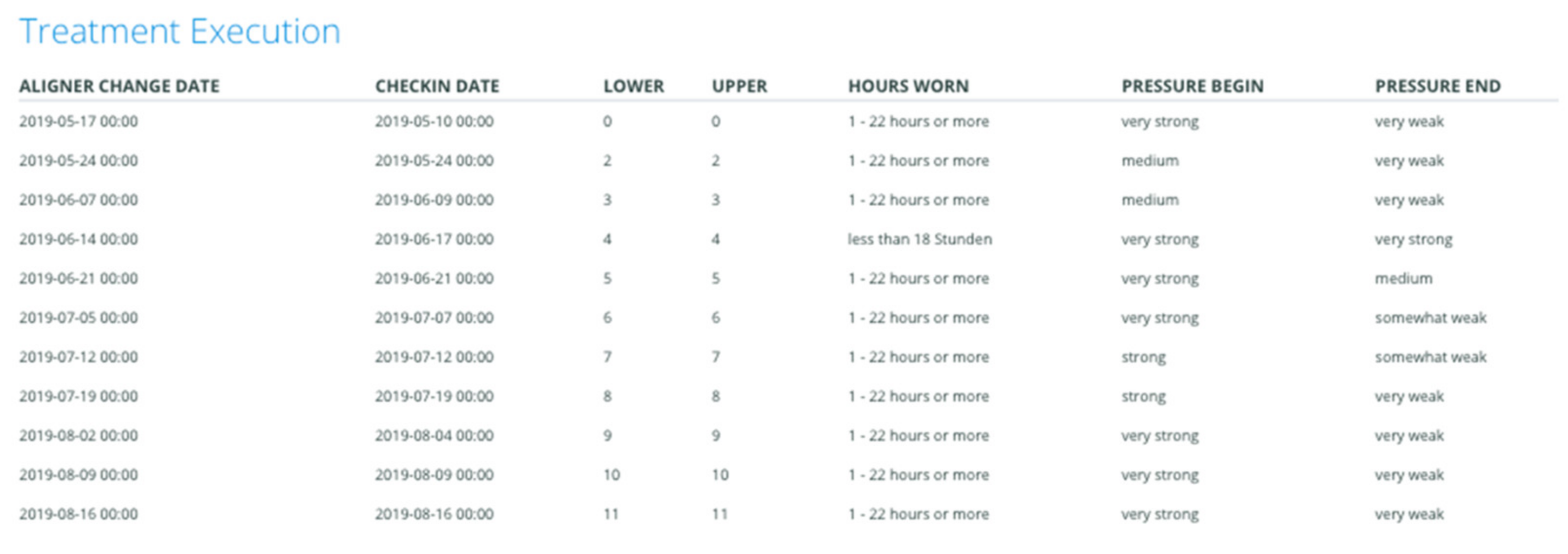Select checkin date 2019-05-10 cell
The height and width of the screenshot is (554, 1568).
[x=434, y=122]
